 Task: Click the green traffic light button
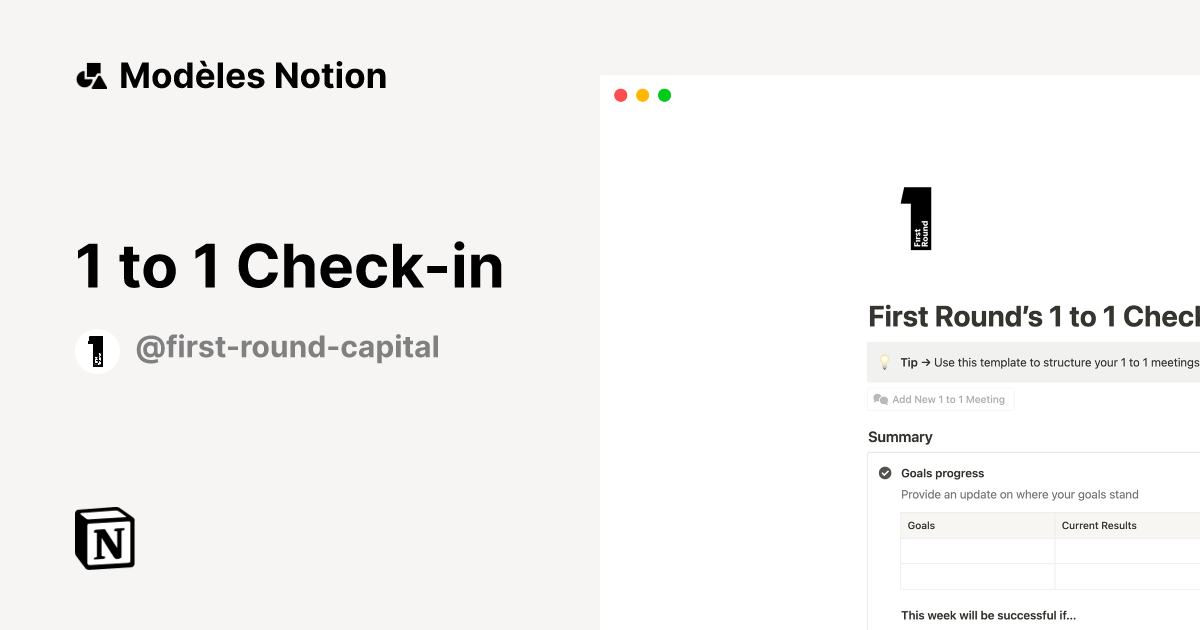(664, 95)
